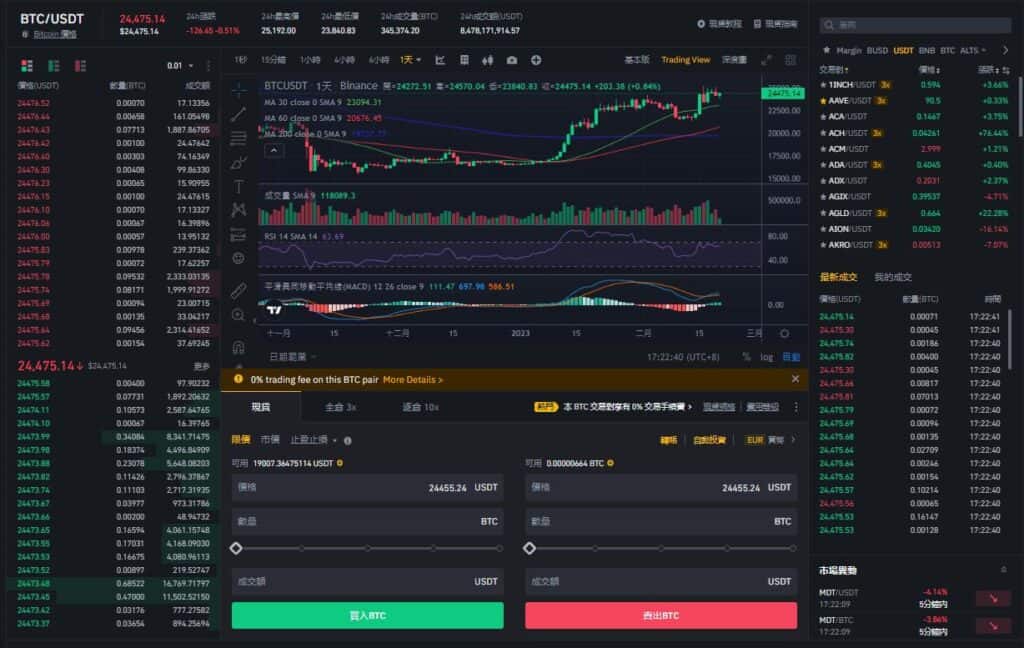Open the 1-day interval dropdown
This screenshot has width=1024, height=648.
(410, 60)
